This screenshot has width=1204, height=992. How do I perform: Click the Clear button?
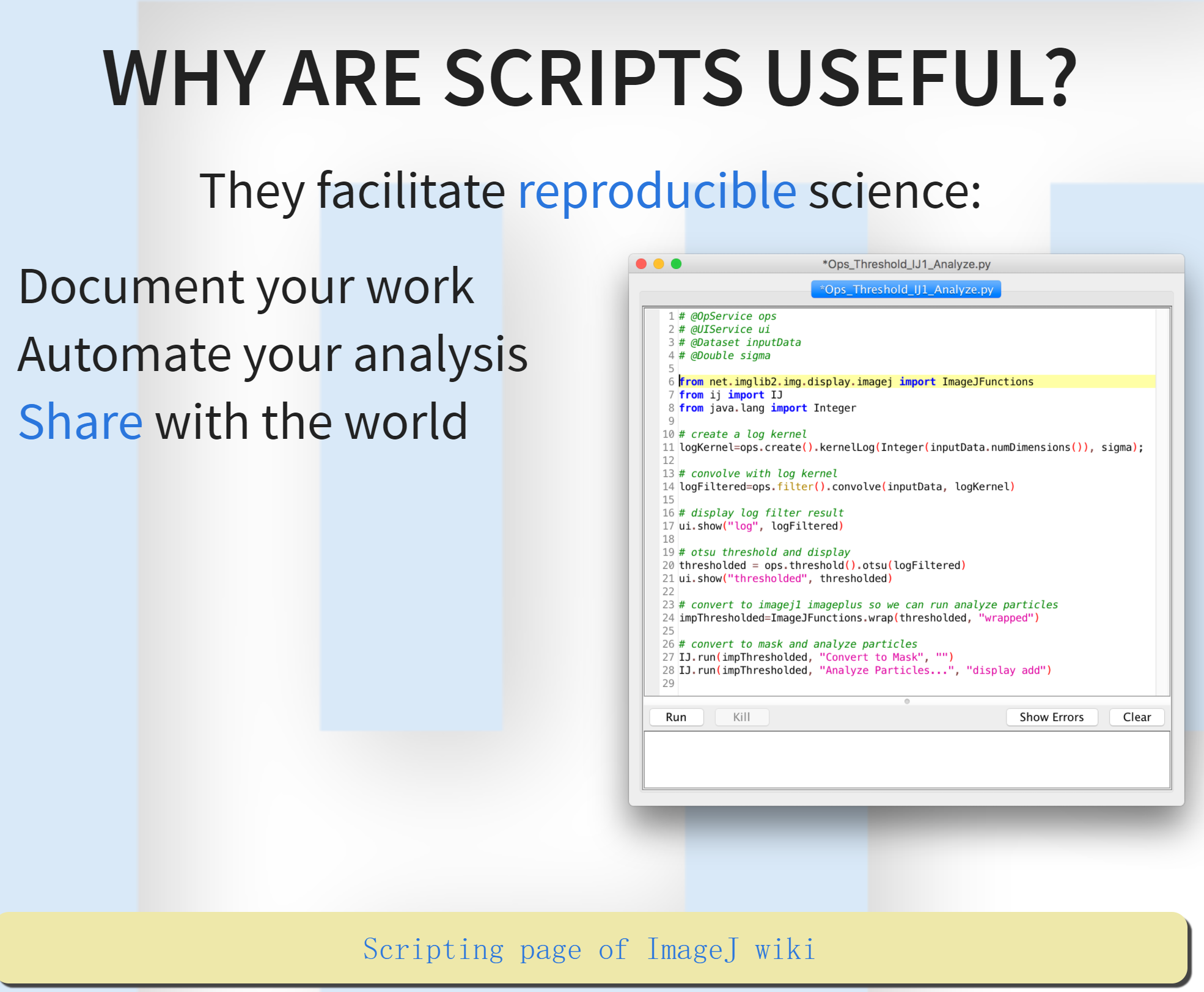(x=1137, y=717)
